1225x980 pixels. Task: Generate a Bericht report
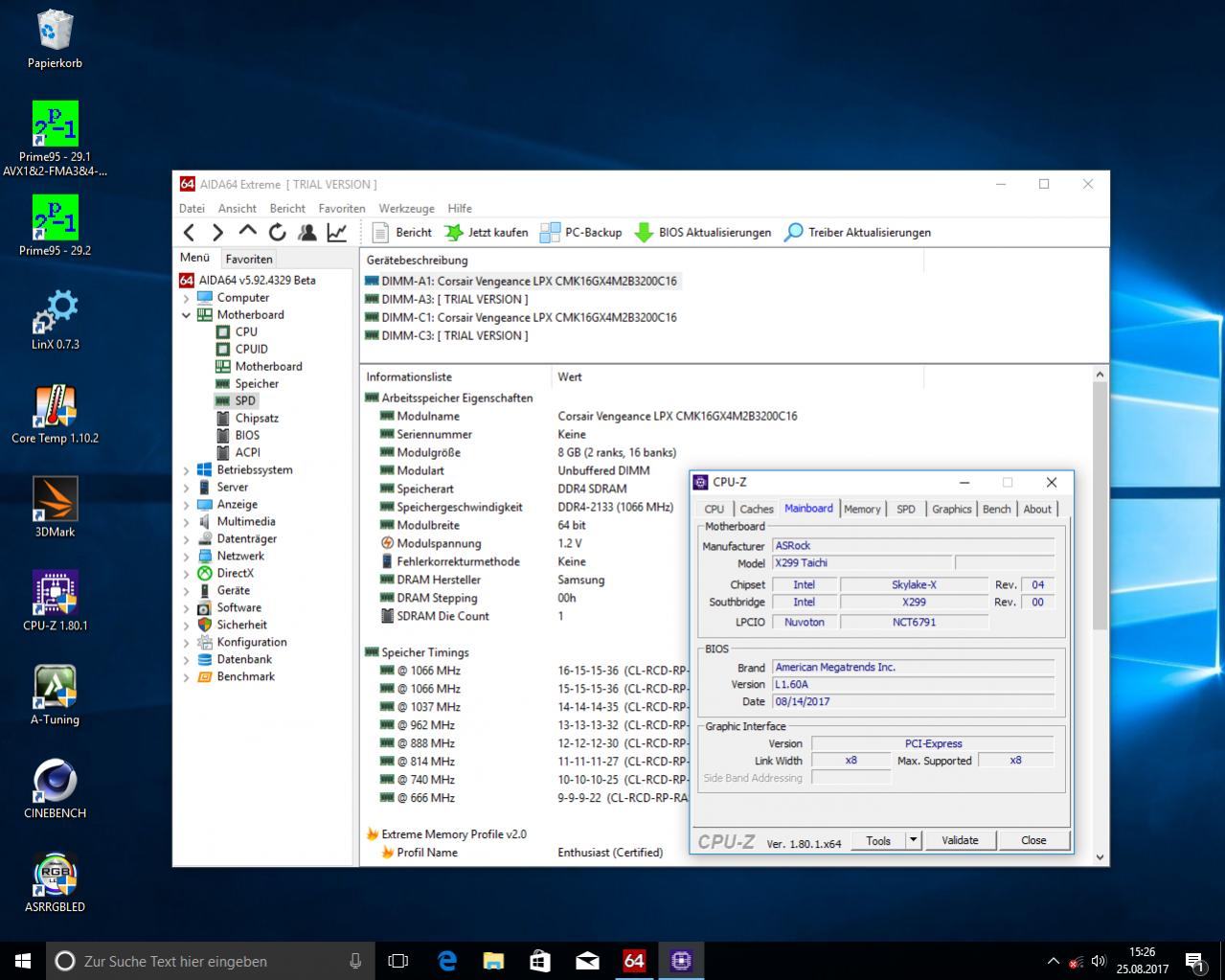point(401,232)
